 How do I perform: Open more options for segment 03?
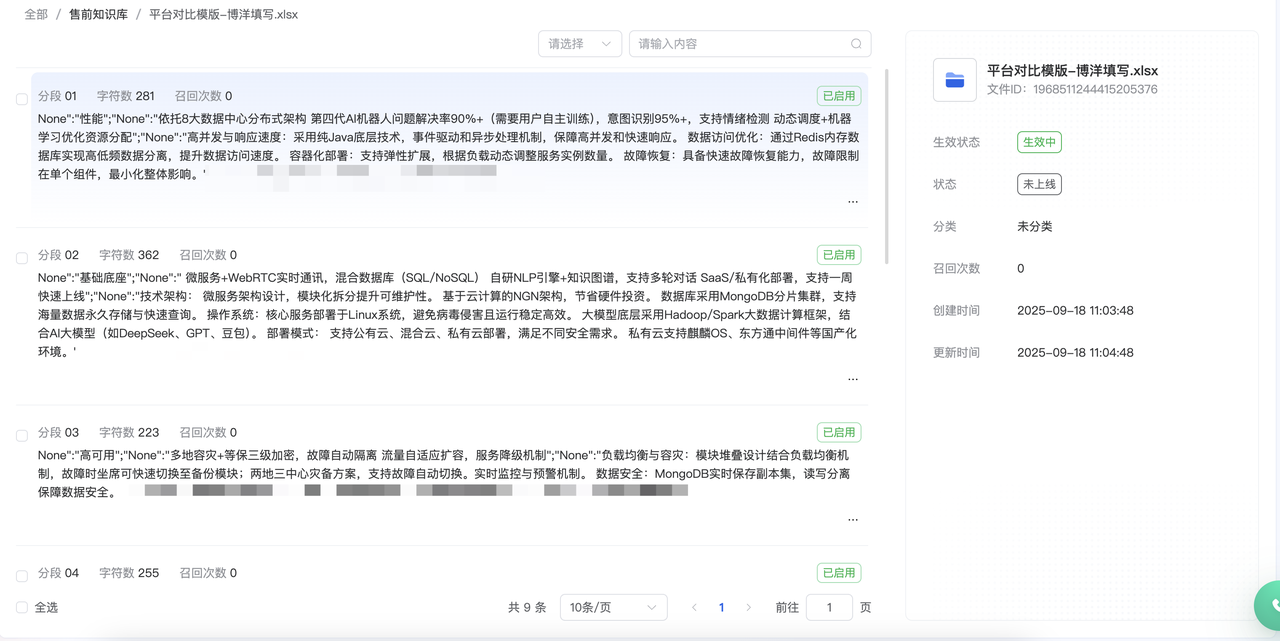[852, 520]
